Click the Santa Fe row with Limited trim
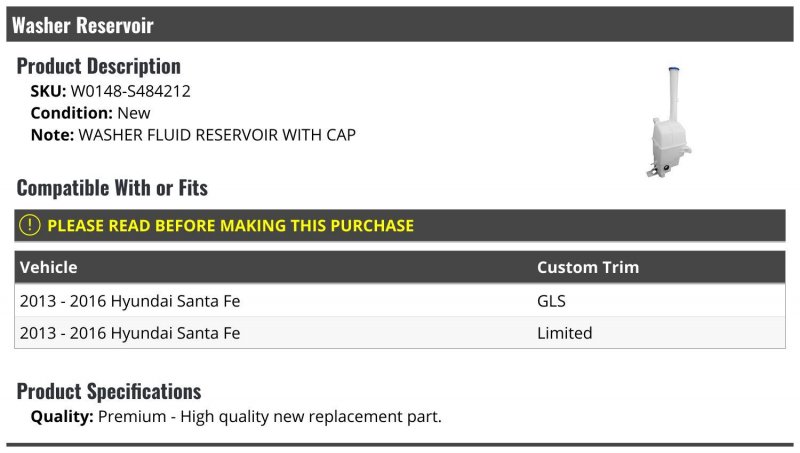 (x=400, y=333)
